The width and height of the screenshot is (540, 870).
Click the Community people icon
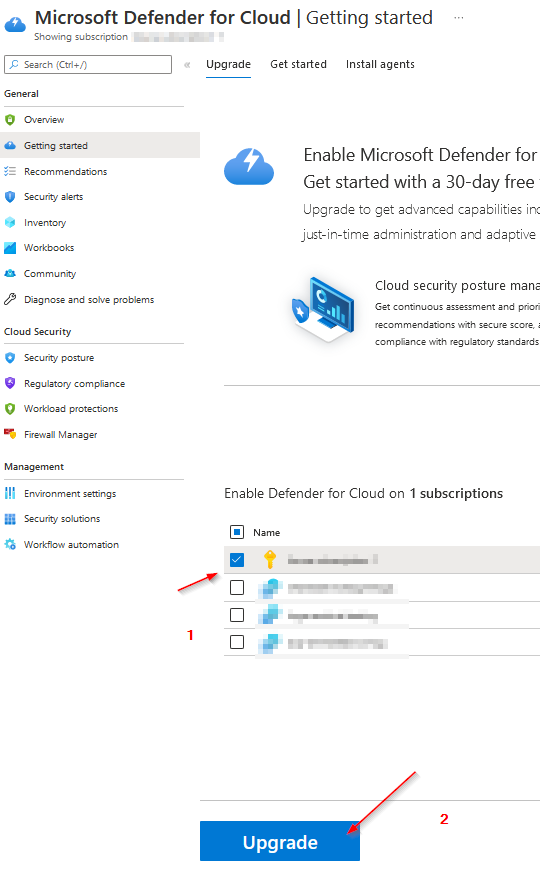pyautogui.click(x=10, y=274)
